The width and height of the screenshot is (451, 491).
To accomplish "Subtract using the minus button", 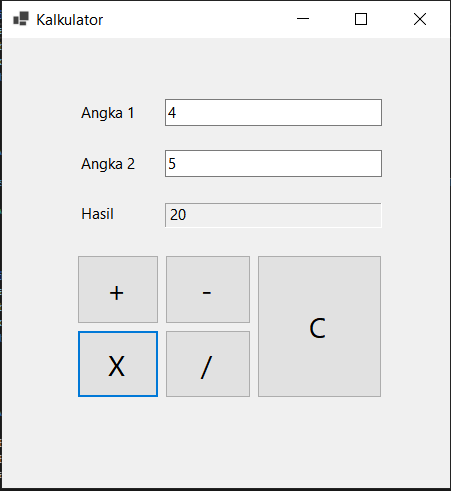I will pyautogui.click(x=208, y=289).
